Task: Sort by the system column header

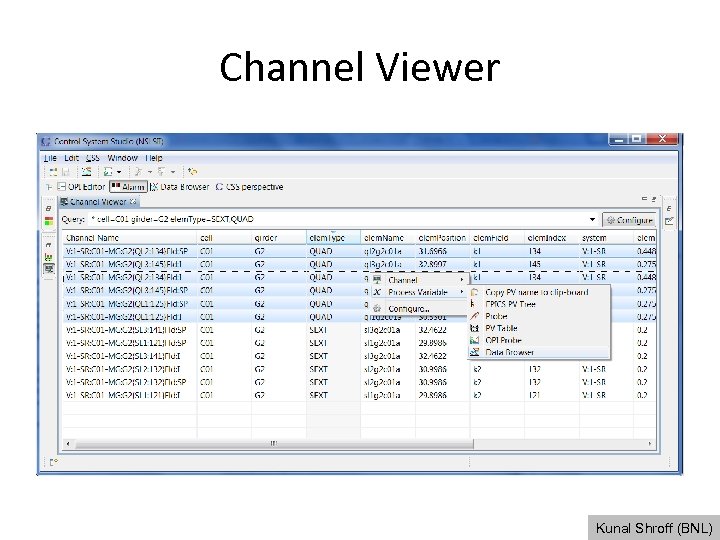Action: (x=606, y=238)
